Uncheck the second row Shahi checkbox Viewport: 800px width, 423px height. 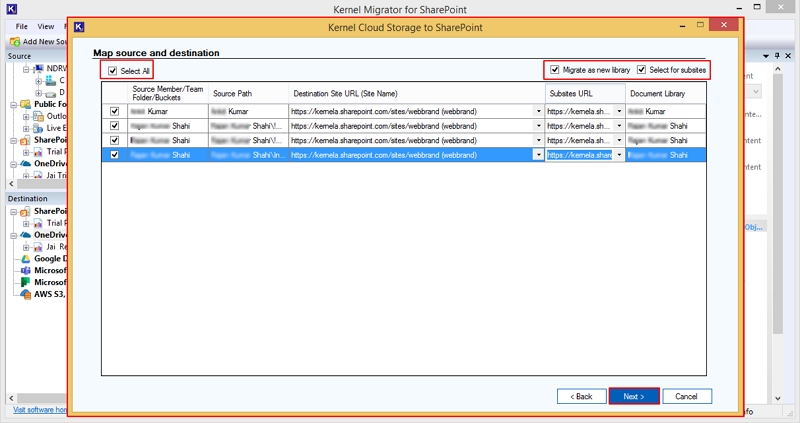click(x=114, y=126)
